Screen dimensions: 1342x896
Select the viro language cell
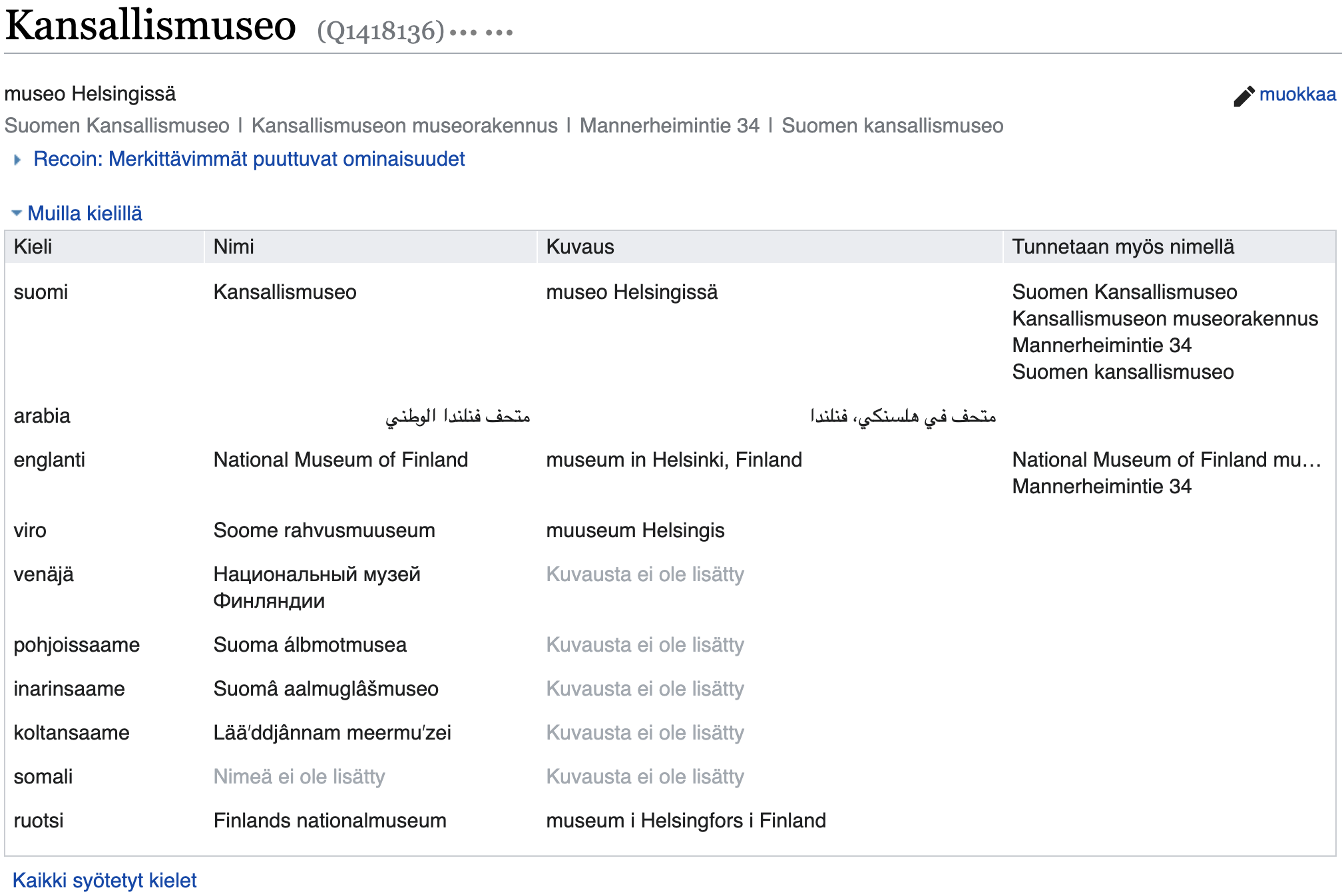click(30, 531)
